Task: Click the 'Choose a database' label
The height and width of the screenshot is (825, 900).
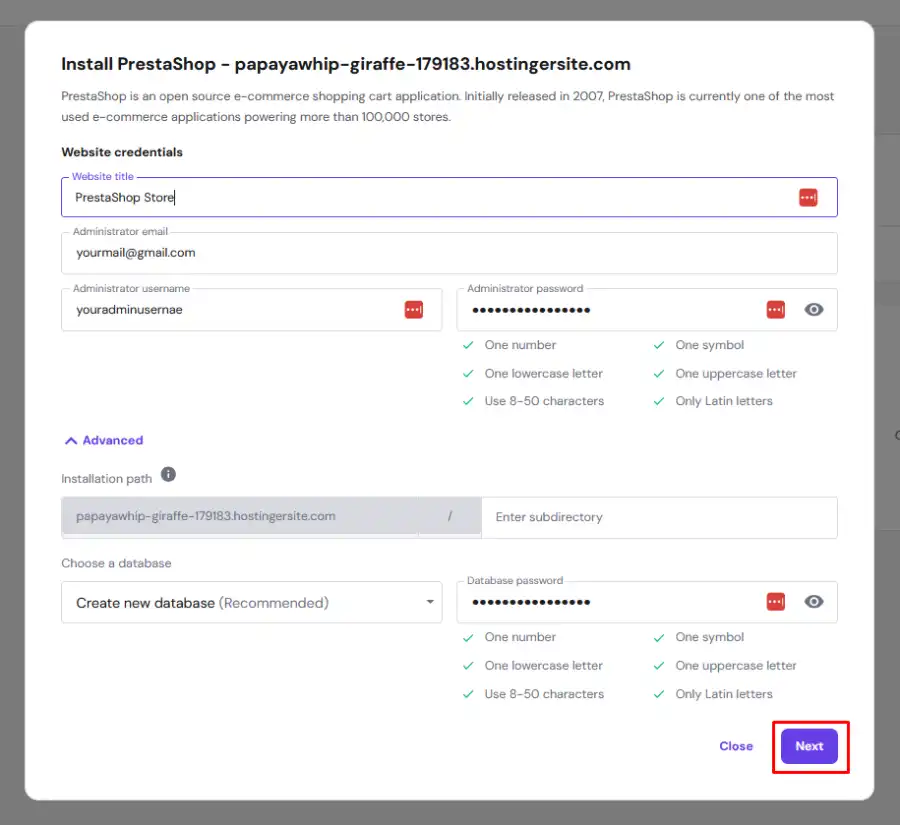Action: pos(116,563)
